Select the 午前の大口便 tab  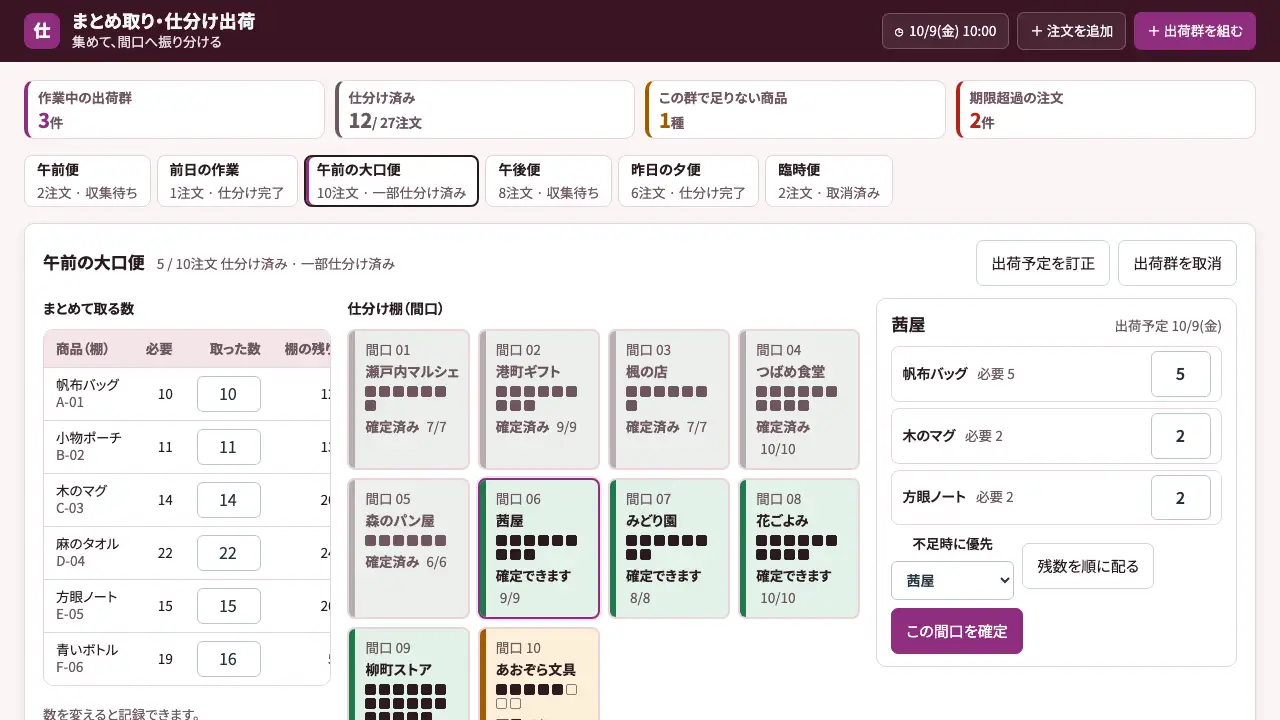[392, 181]
